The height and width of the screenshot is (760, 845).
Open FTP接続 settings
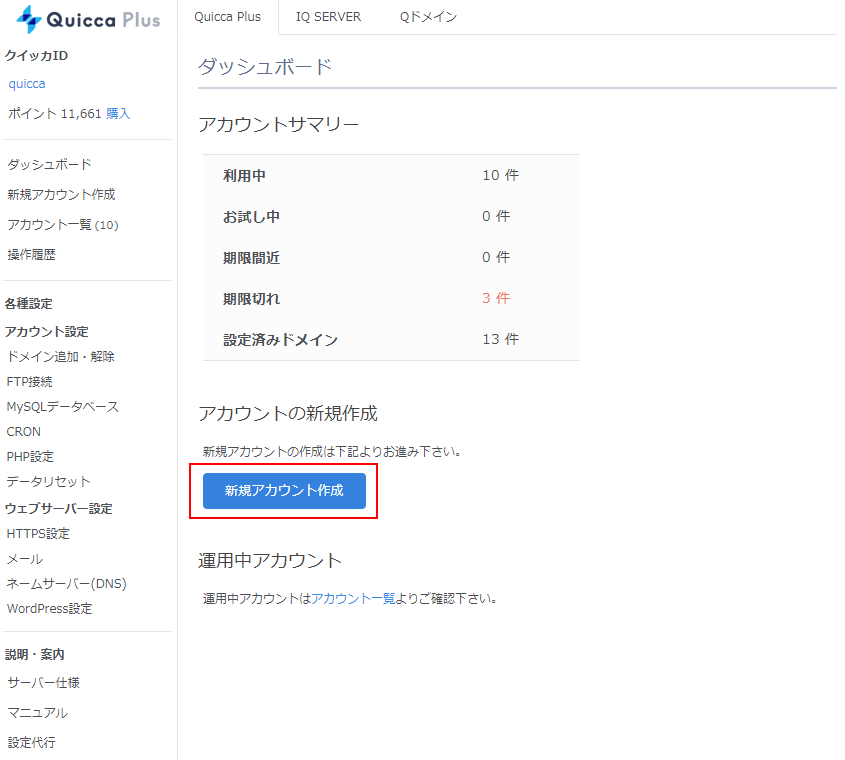tap(29, 382)
